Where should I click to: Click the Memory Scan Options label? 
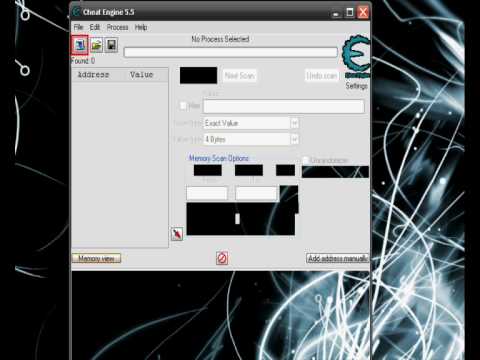click(x=219, y=158)
